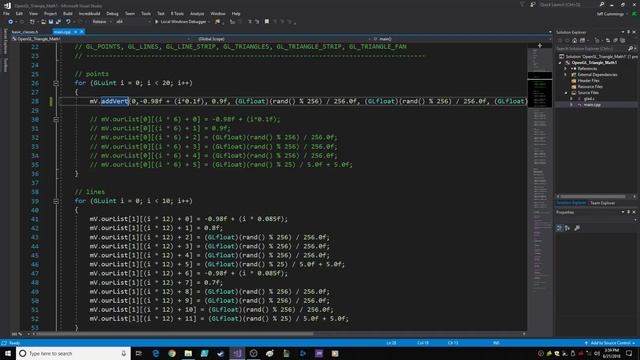Screen dimensions: 640x360
Task: Open the Help menu
Action: point(236,13)
